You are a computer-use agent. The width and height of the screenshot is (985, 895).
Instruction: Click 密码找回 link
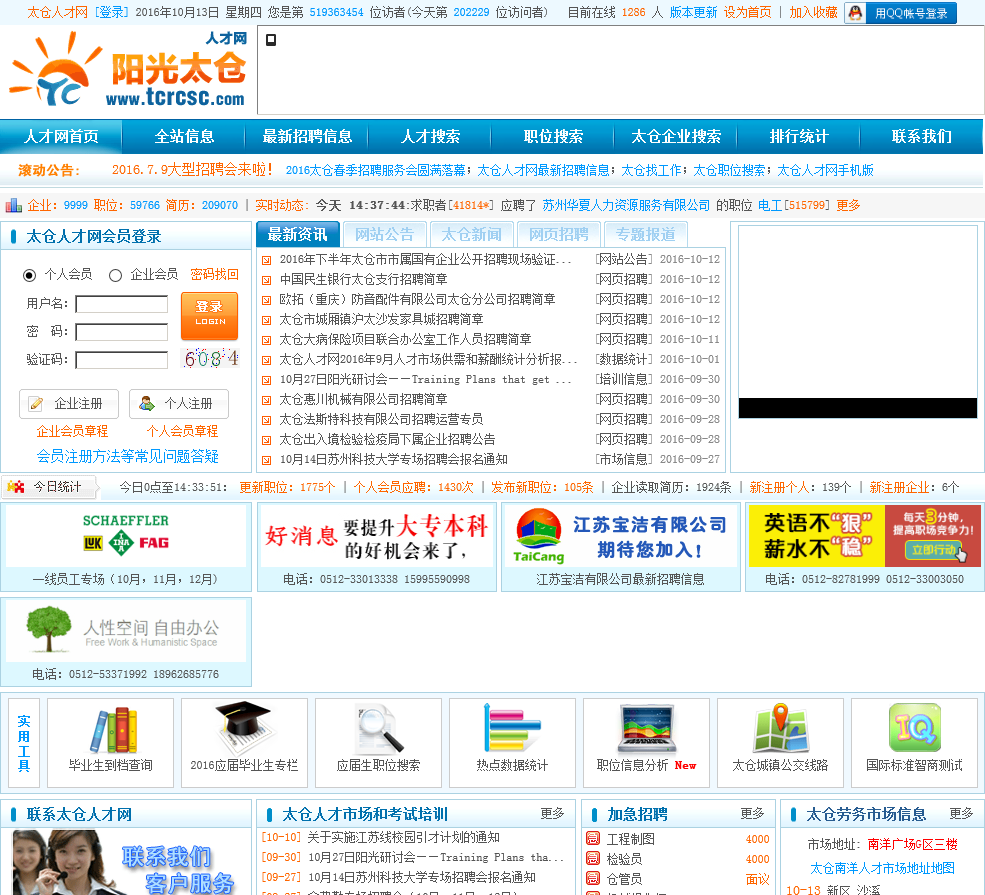215,274
